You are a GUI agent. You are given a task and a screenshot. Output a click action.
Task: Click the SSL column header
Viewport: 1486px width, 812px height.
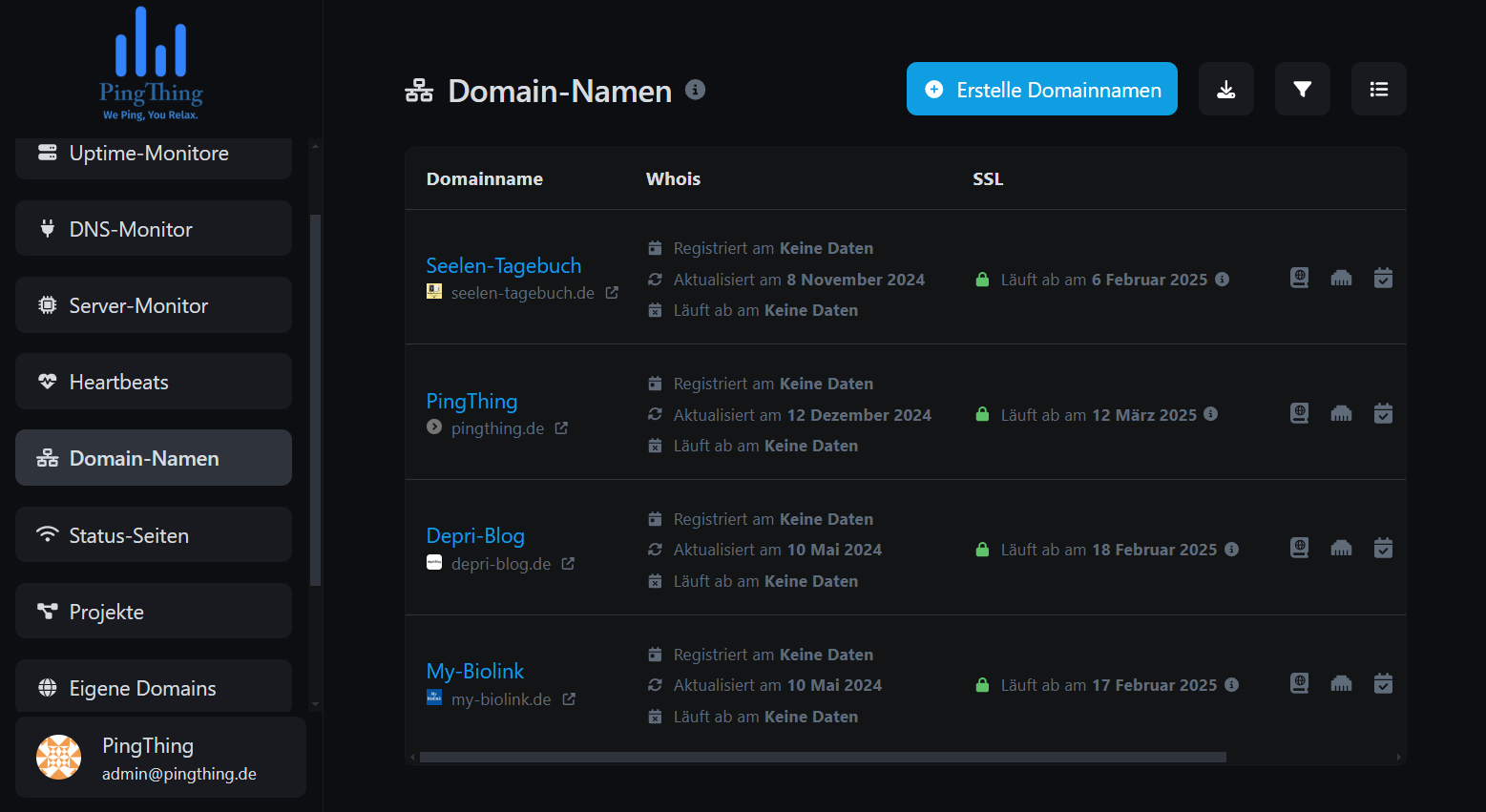[988, 178]
